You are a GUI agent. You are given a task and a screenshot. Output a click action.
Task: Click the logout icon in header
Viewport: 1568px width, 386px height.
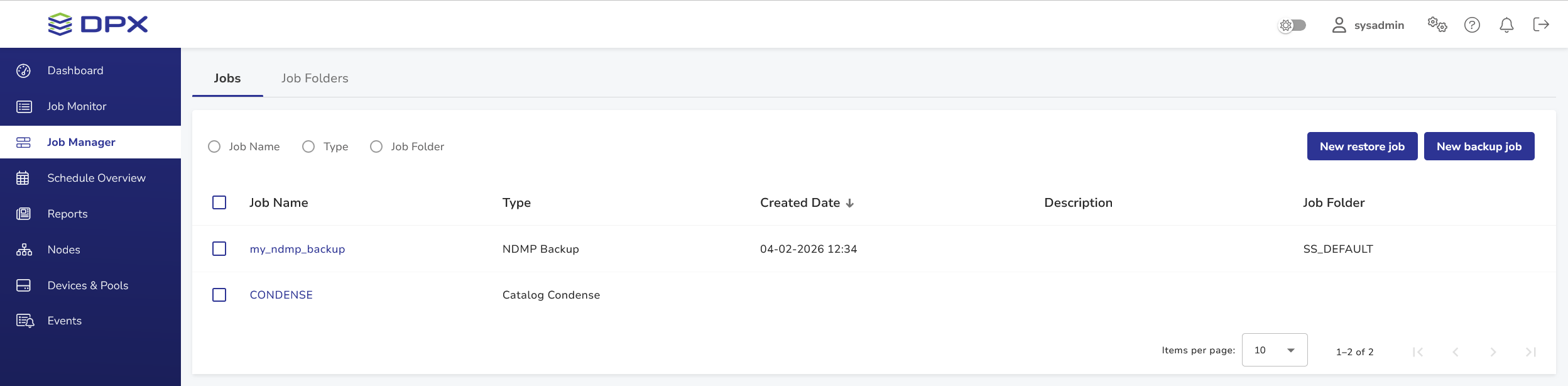coord(1541,25)
